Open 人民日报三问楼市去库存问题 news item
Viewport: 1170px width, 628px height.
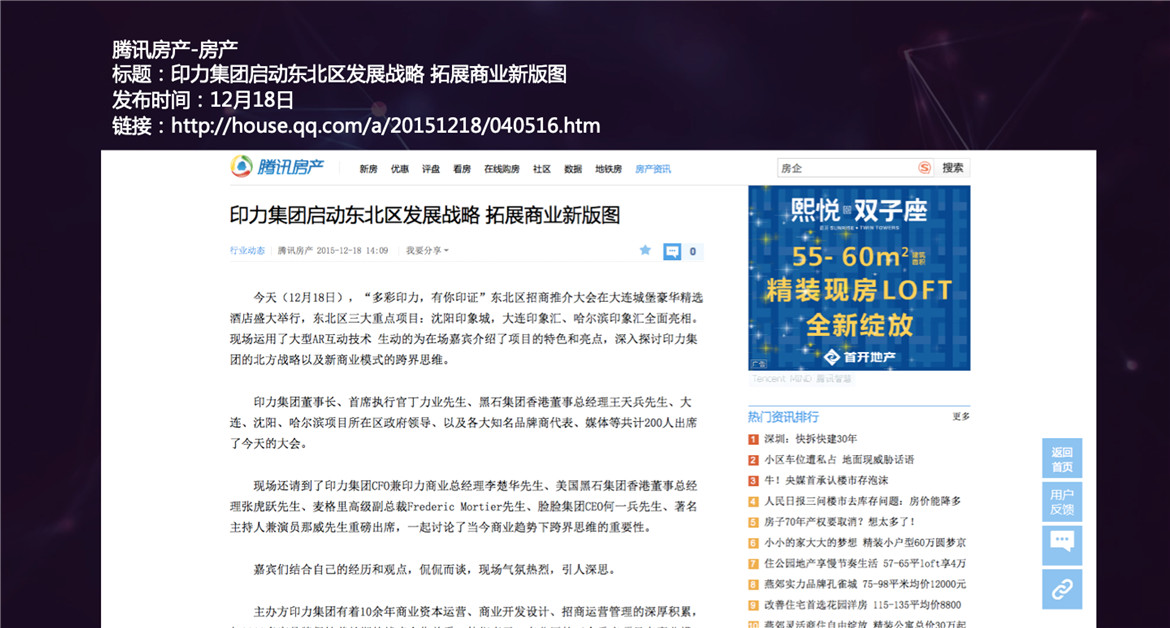tap(863, 501)
